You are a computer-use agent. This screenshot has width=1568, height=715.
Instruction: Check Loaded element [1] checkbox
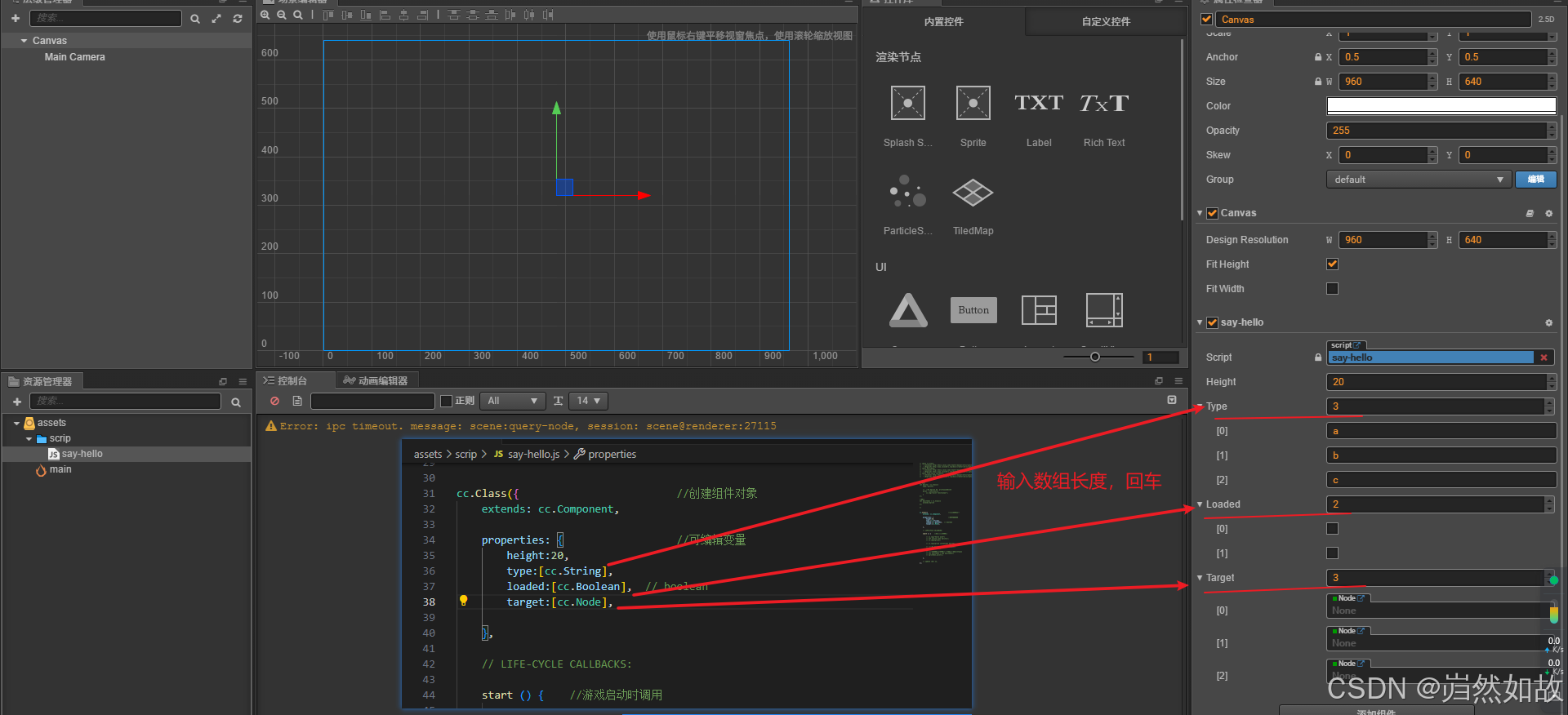point(1332,553)
